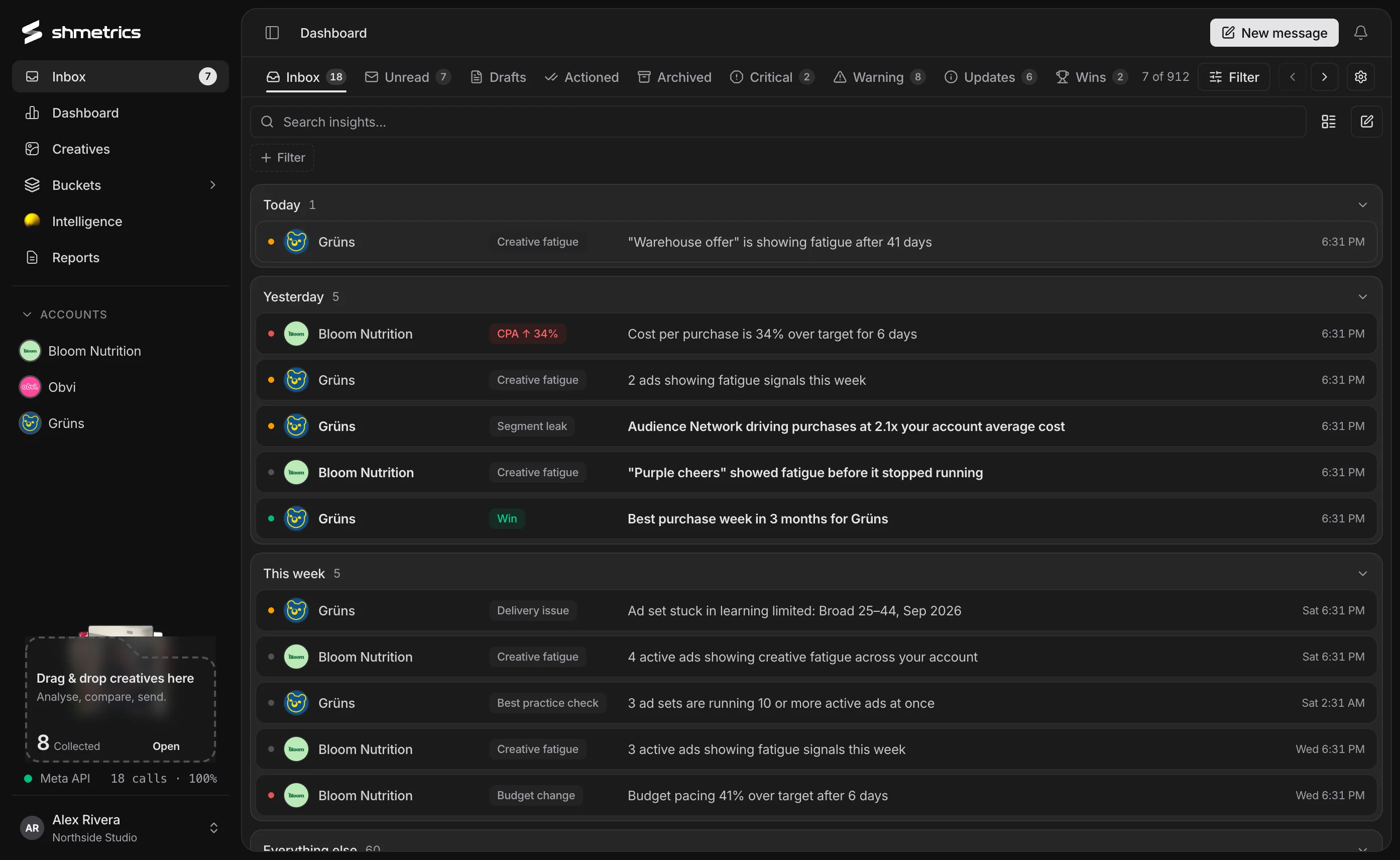
Task: Click Grüns avatar in Best practice check row
Action: [296, 703]
